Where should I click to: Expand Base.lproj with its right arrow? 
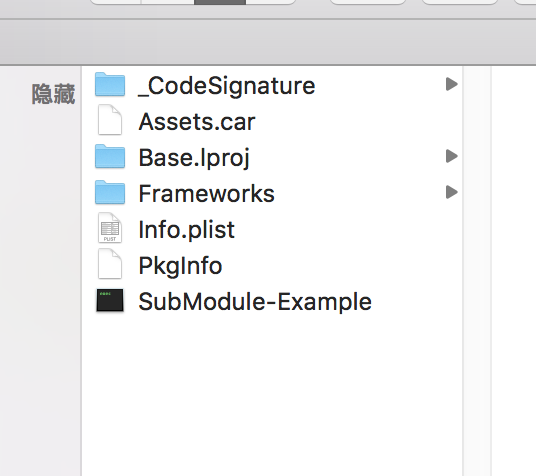click(452, 156)
